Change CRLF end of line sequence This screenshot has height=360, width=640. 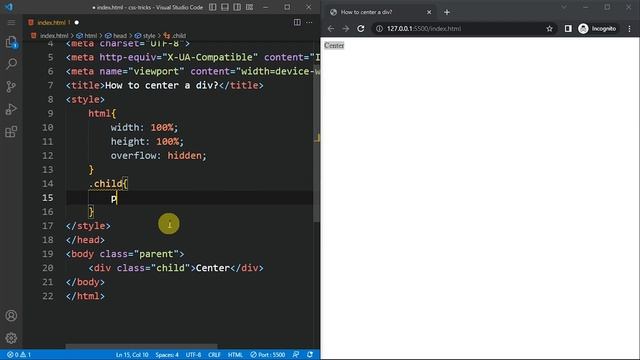point(214,355)
